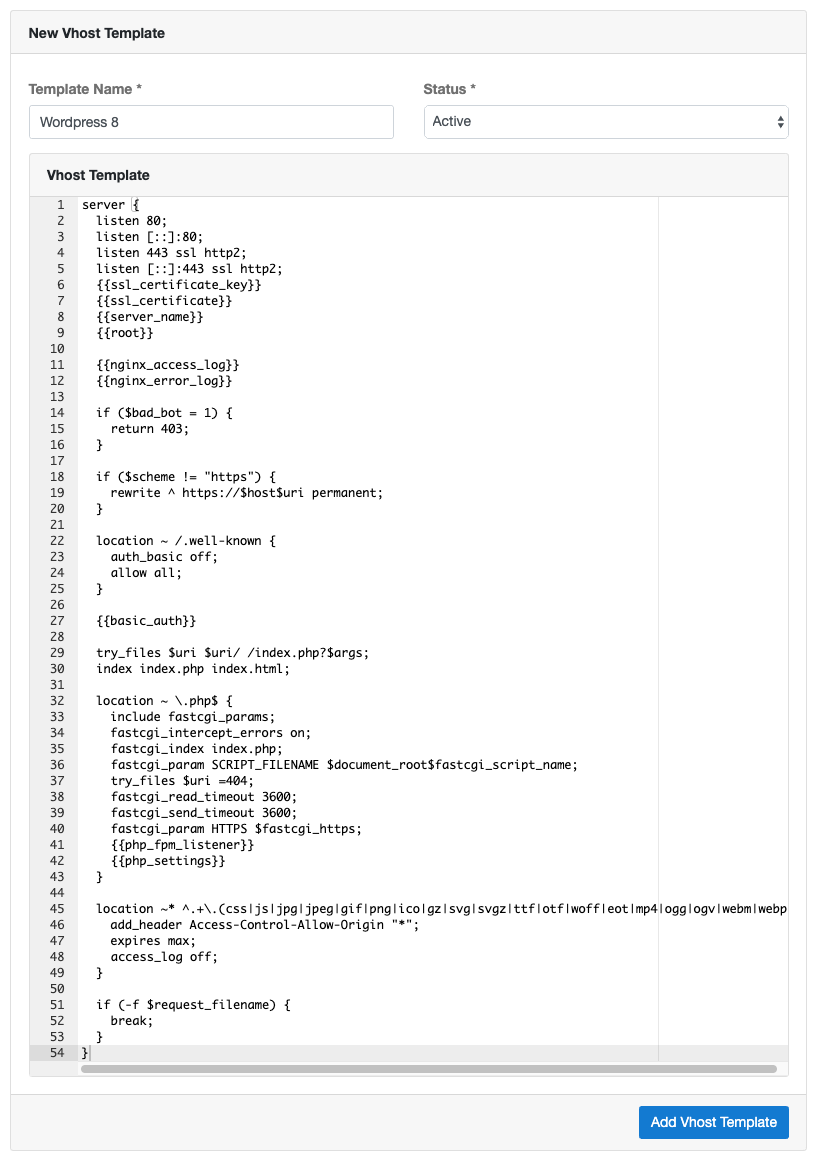Place cursor on the listen 80 line

[x=132, y=221]
